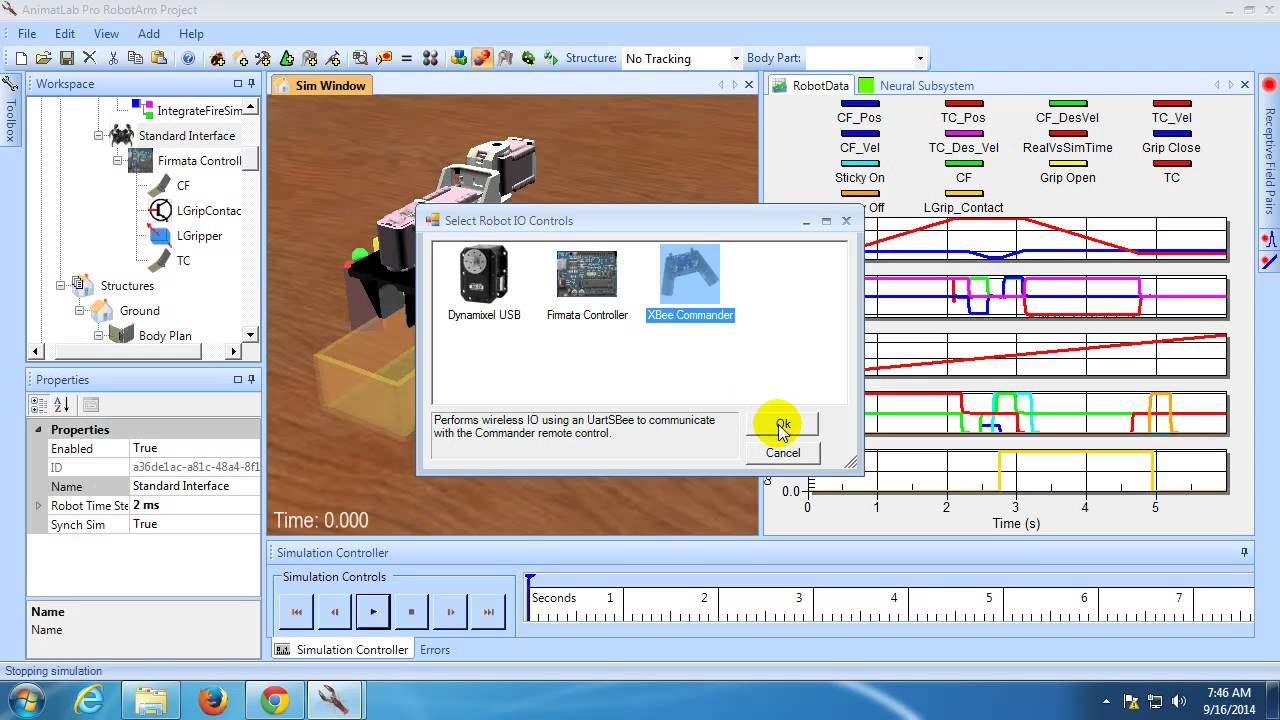Image resolution: width=1280 pixels, height=720 pixels.
Task: Open Google Chrome from the taskbar
Action: click(275, 699)
